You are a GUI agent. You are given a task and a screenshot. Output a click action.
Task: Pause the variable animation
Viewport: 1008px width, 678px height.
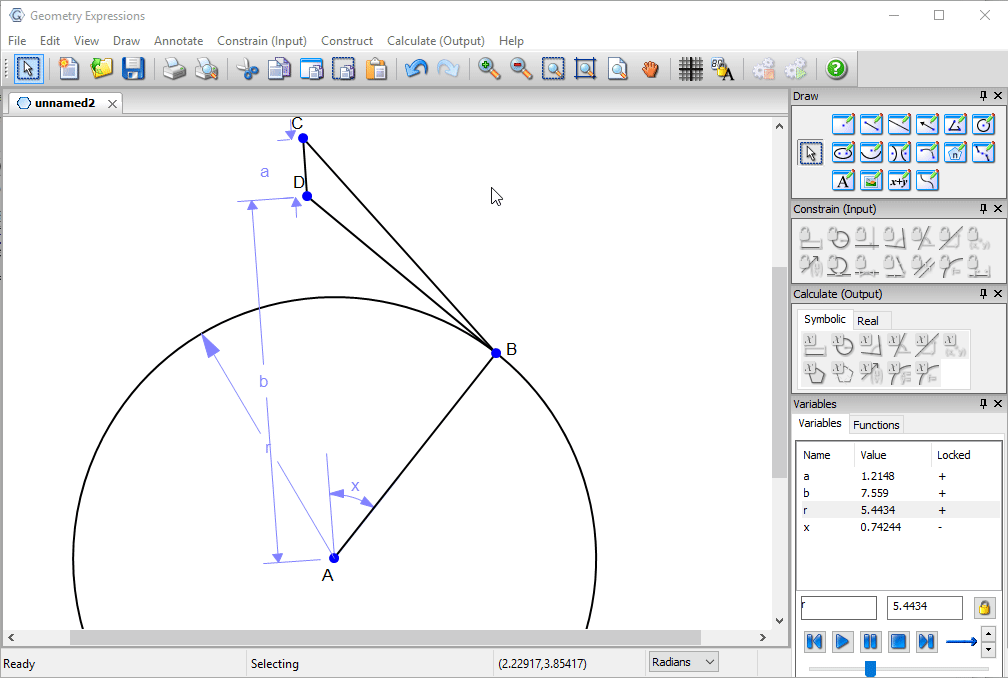pyautogui.click(x=870, y=641)
